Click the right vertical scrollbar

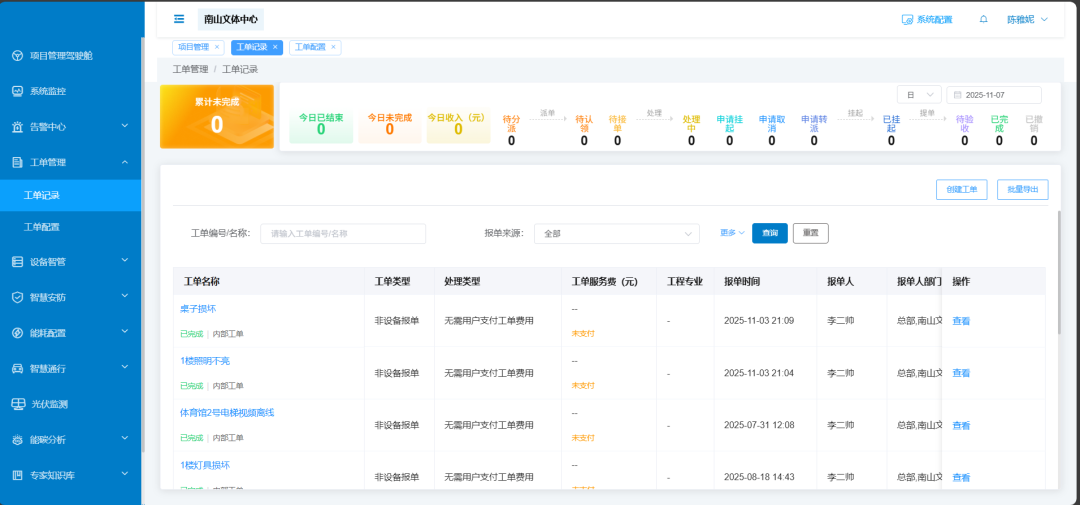point(1060,271)
